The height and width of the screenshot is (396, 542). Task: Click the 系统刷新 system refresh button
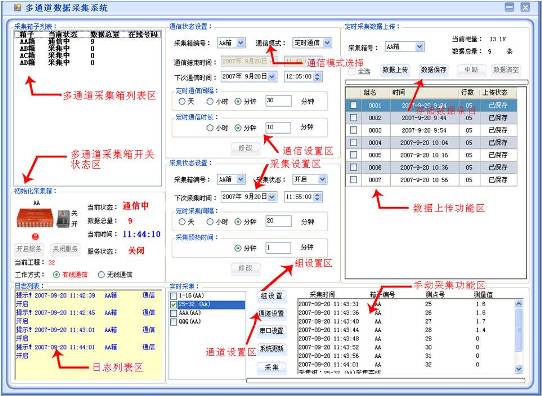tap(272, 349)
